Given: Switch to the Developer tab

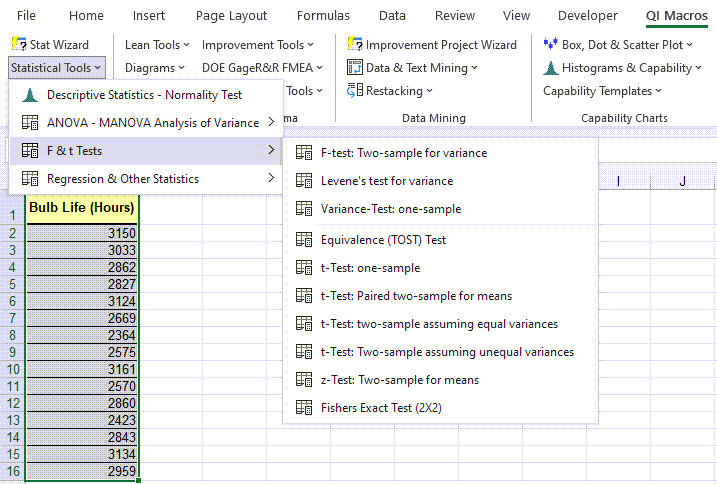Looking at the screenshot, I should (x=588, y=16).
